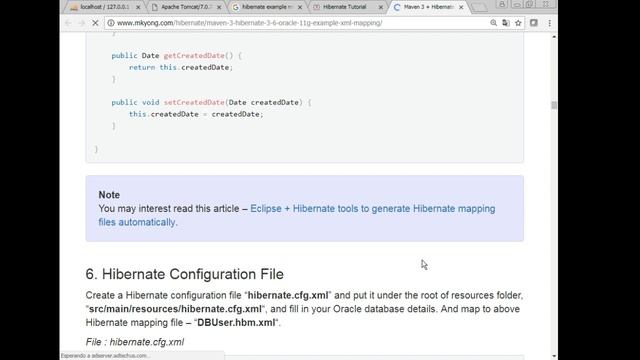Click the scrollbar up arrow

pyautogui.click(x=554, y=37)
